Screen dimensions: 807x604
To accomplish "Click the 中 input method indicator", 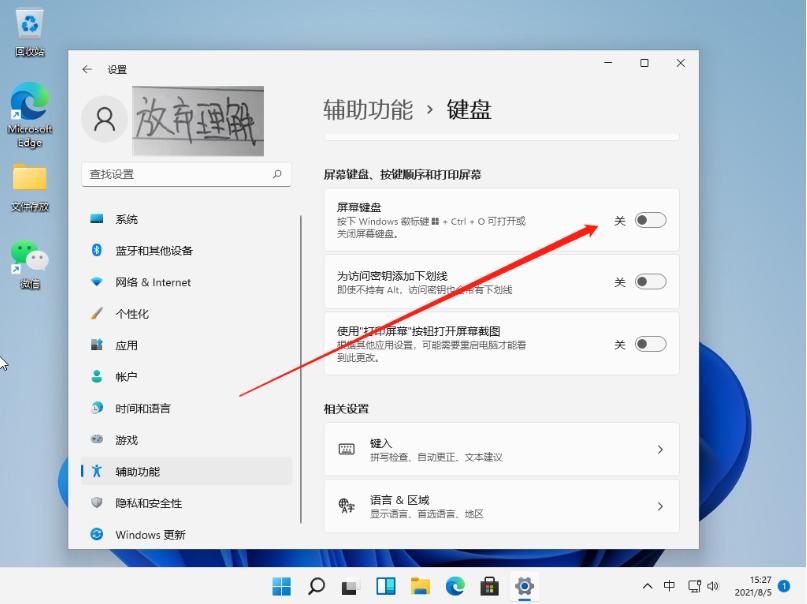I will click(x=669, y=585).
